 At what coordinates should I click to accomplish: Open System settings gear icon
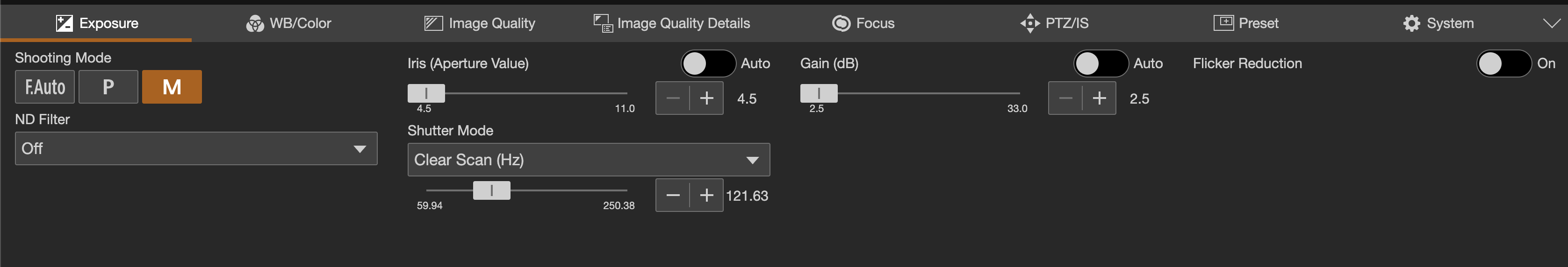tap(1411, 24)
